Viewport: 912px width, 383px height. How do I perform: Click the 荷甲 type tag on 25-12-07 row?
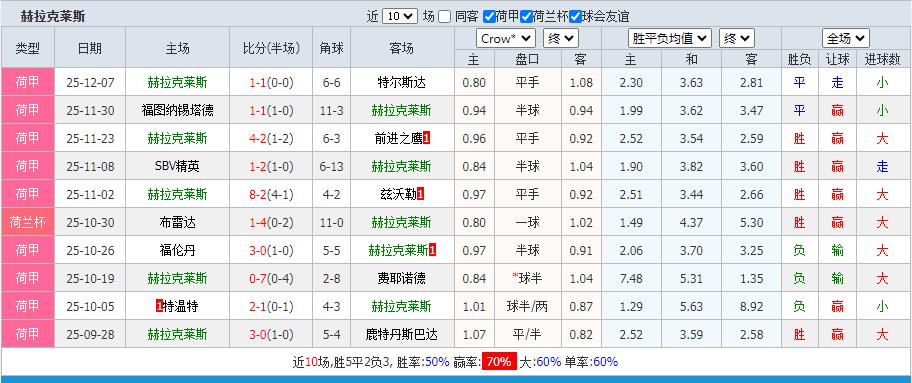pyautogui.click(x=27, y=82)
